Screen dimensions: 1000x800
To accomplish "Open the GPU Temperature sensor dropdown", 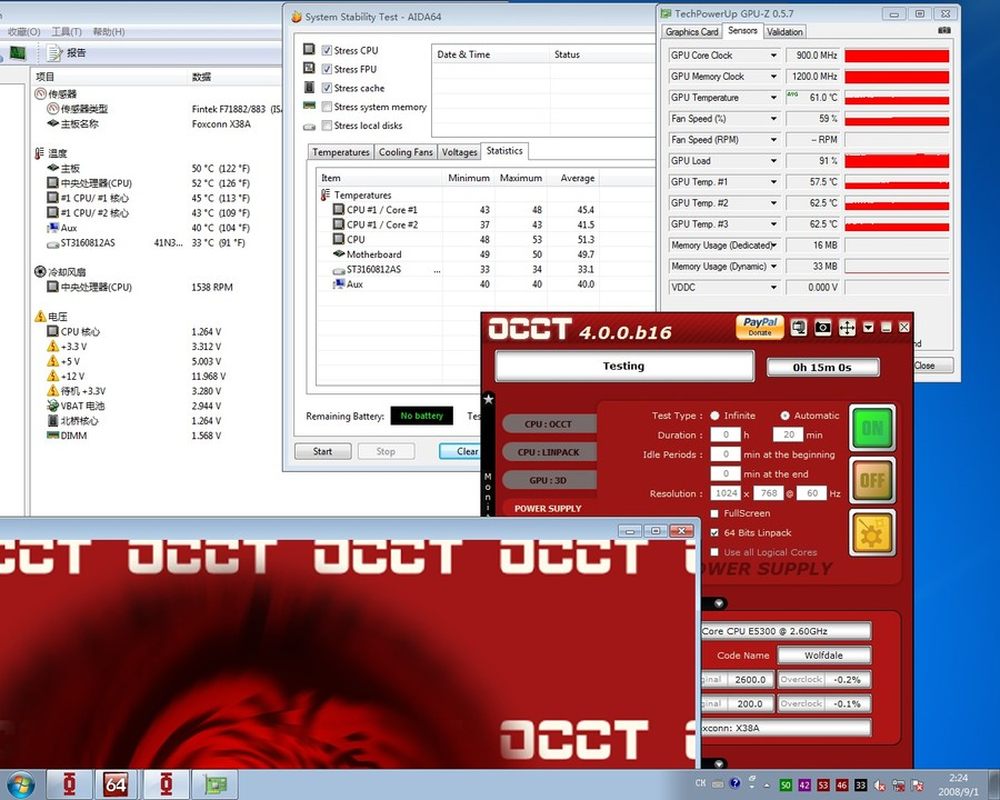I will (x=773, y=97).
